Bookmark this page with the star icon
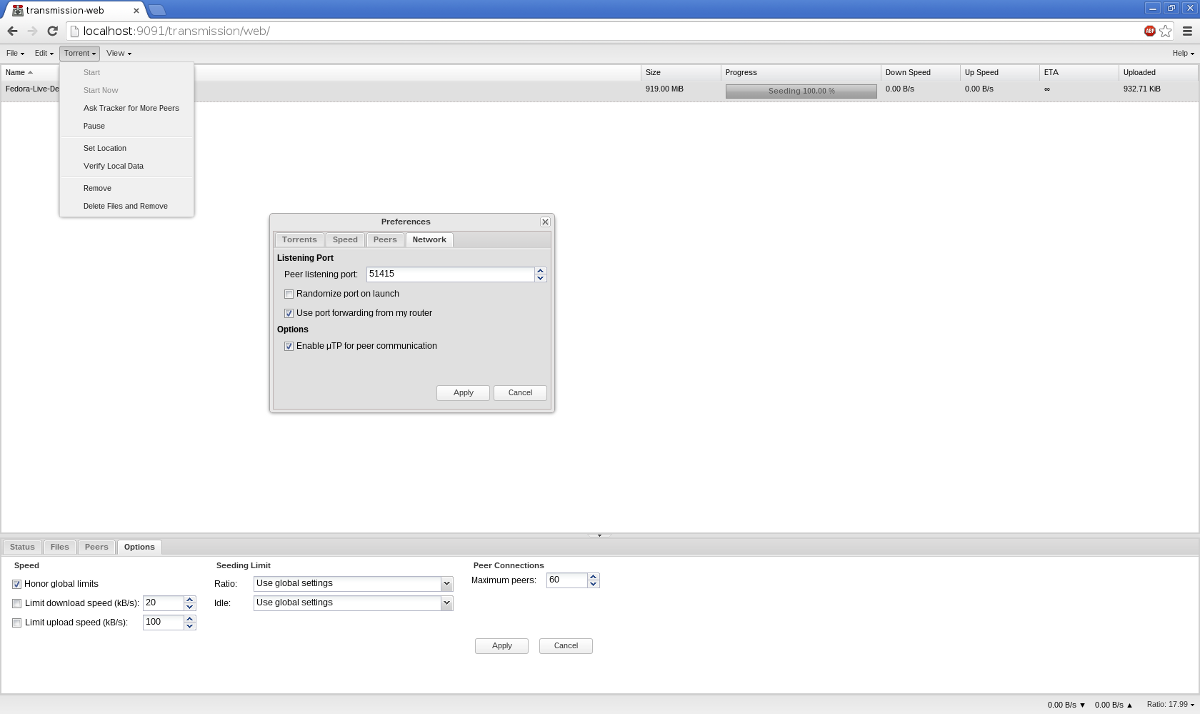Image resolution: width=1200 pixels, height=714 pixels. click(x=1166, y=31)
